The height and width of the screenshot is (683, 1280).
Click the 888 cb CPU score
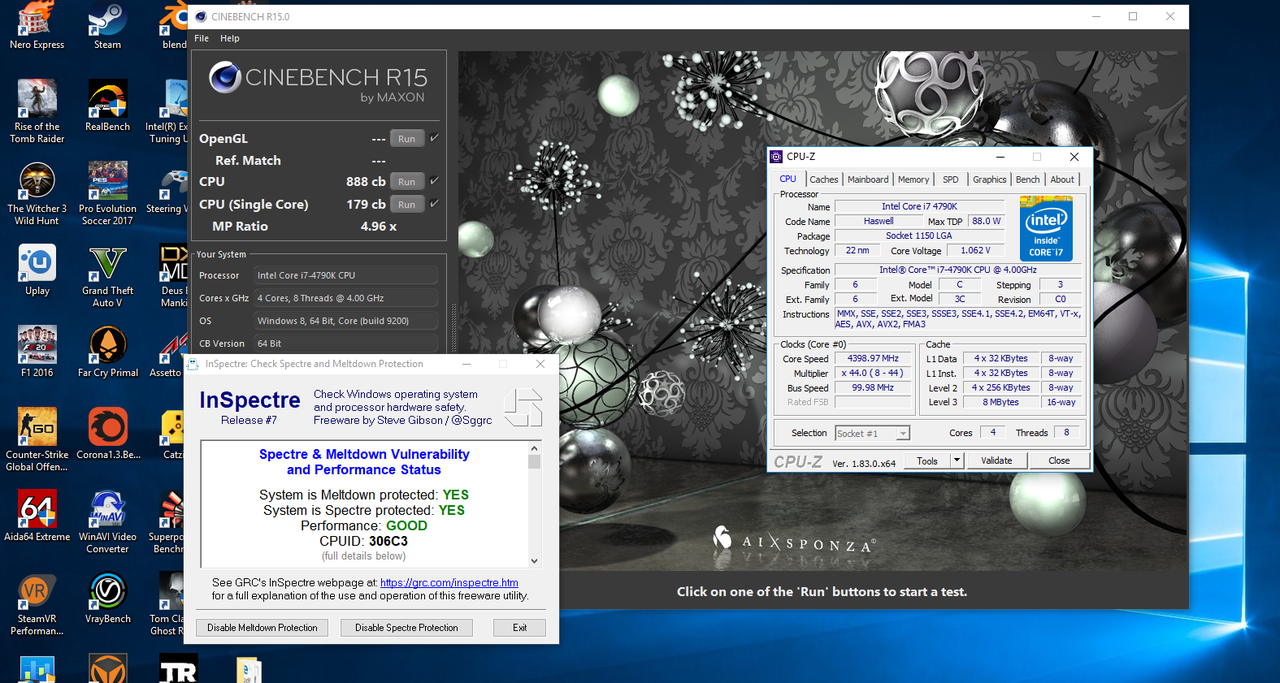[x=366, y=182]
